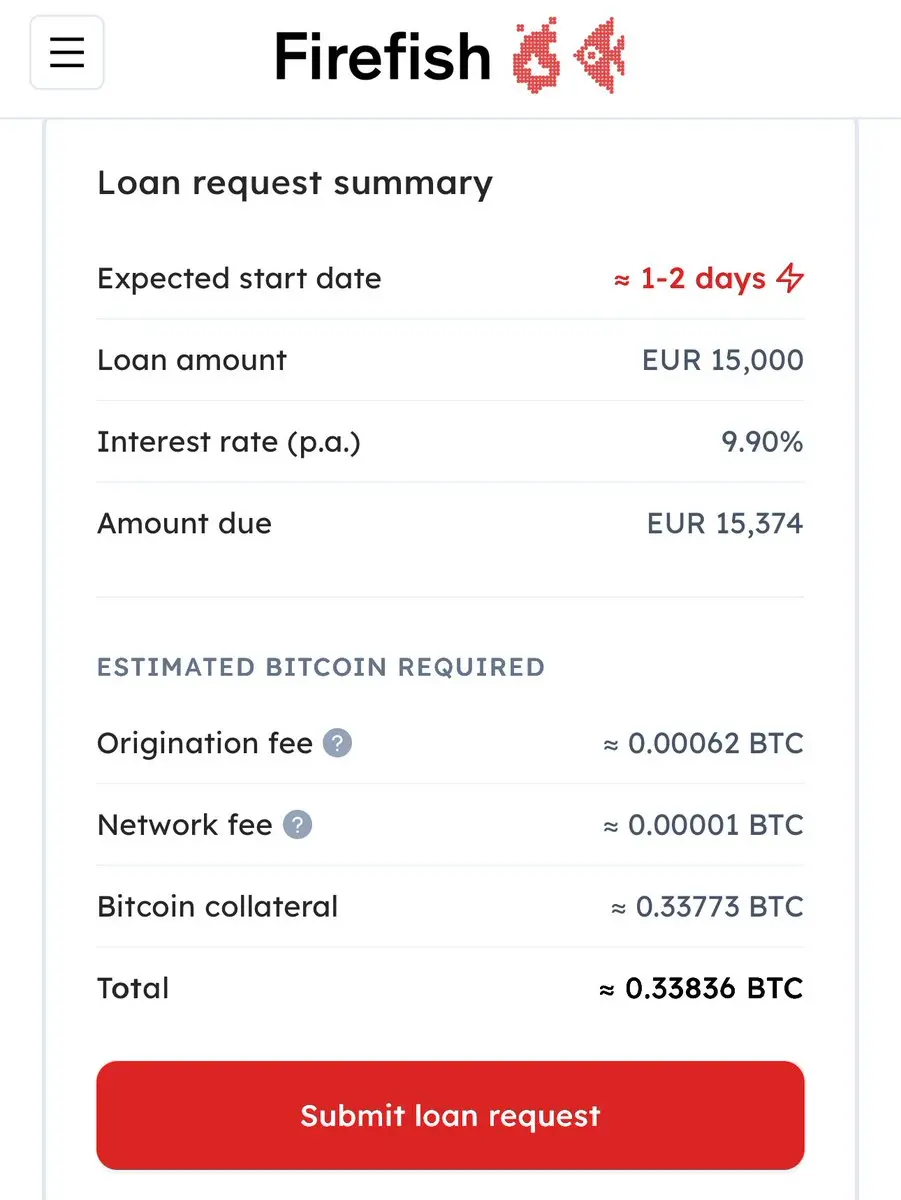Click the Network fee help icon
Screen dimensions: 901x1200
298,825
